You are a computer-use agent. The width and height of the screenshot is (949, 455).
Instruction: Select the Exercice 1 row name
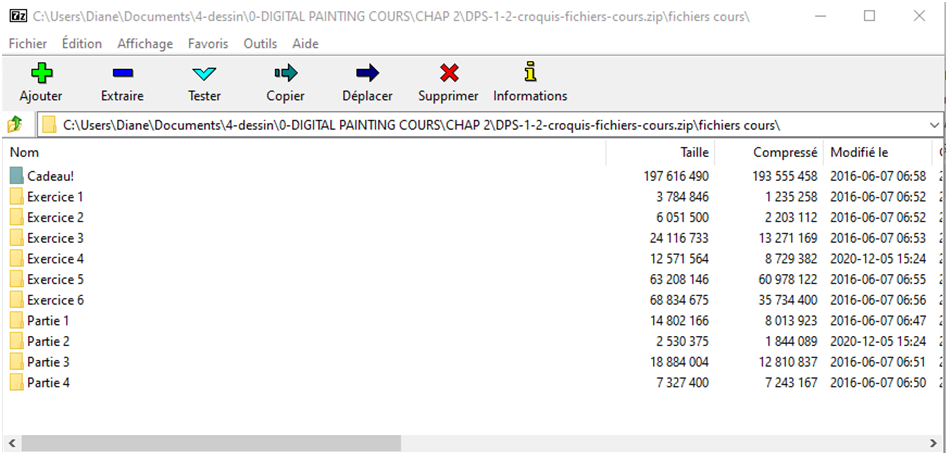55,197
